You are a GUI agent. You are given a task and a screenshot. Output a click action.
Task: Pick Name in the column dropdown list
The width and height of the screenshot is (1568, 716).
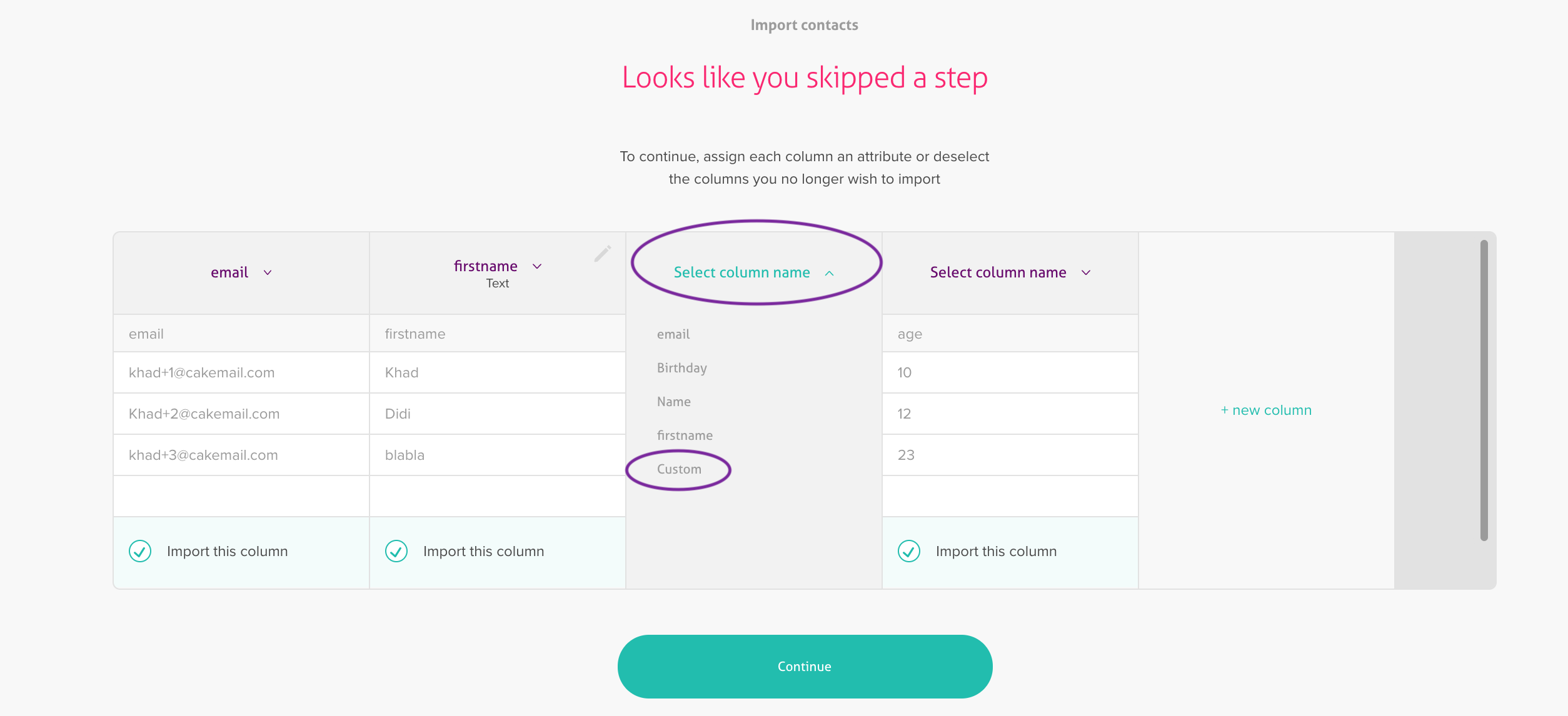click(x=673, y=402)
